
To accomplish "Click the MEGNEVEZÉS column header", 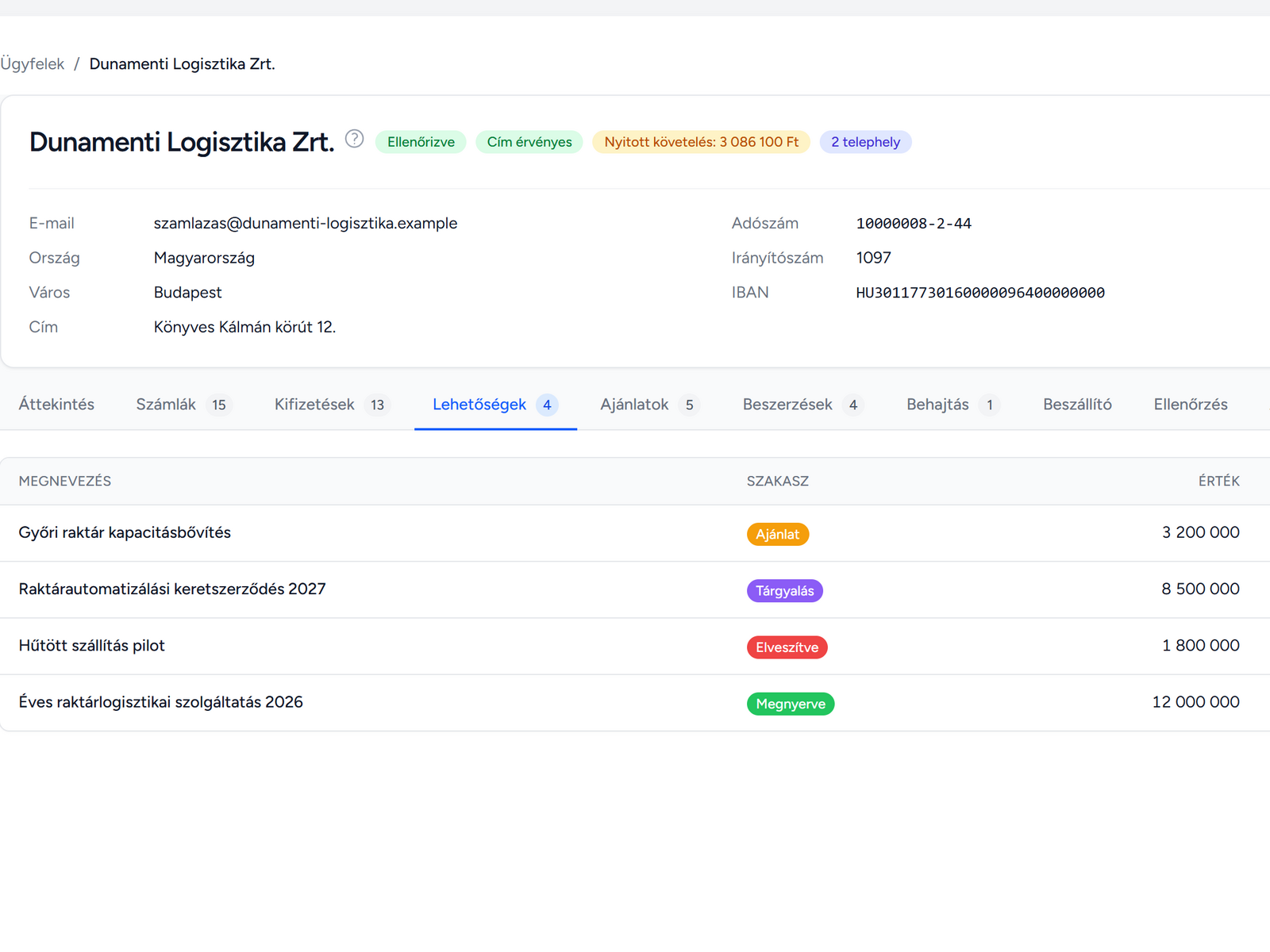I will pos(65,482).
